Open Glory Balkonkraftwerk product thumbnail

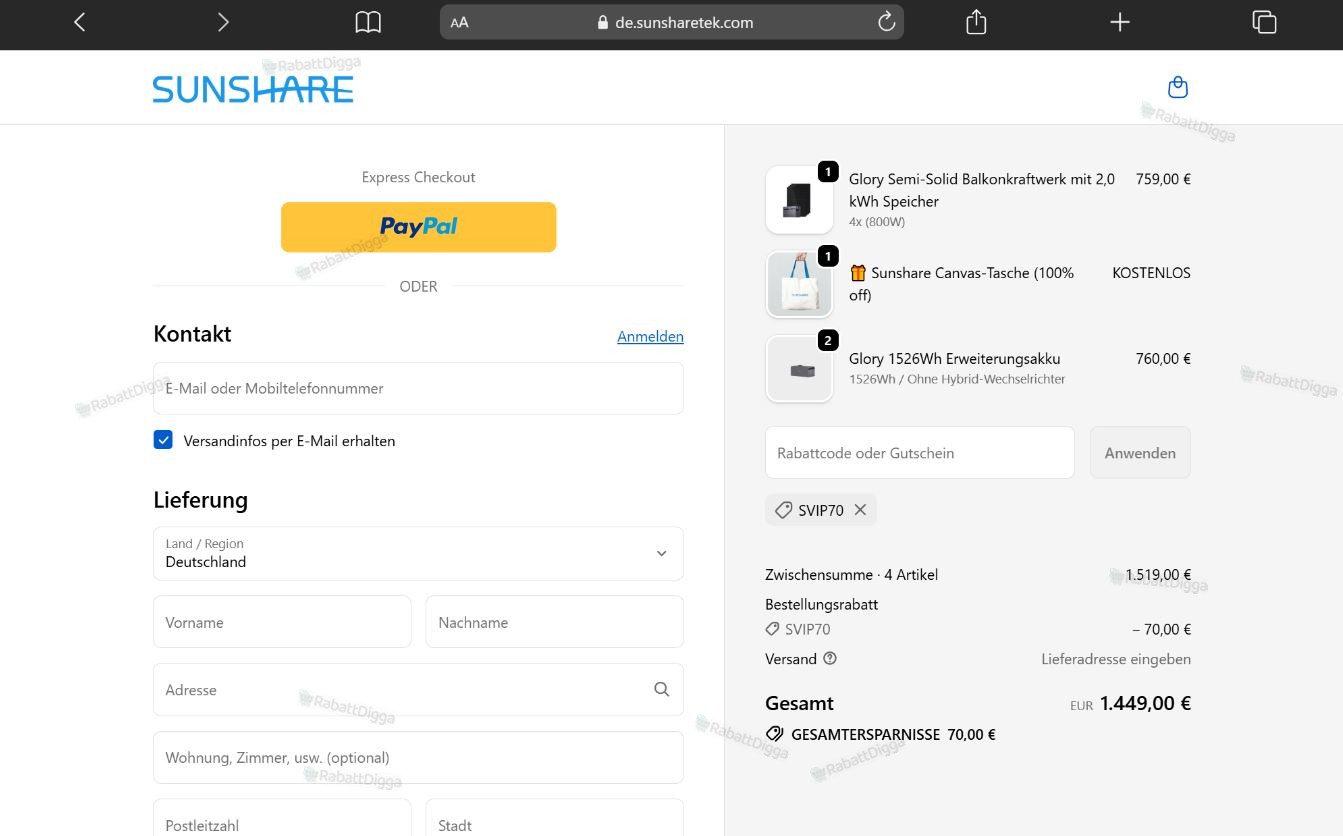coord(799,200)
